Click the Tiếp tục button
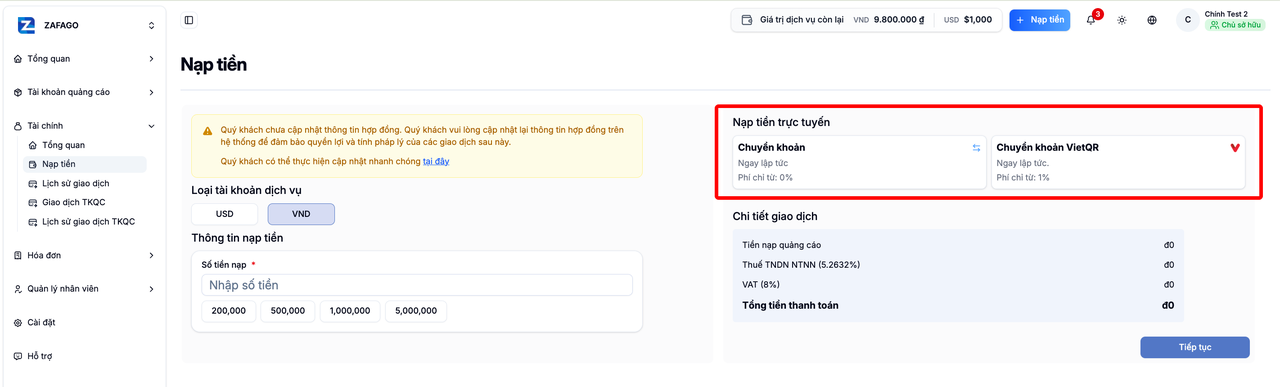This screenshot has height=387, width=1280. [x=1195, y=347]
